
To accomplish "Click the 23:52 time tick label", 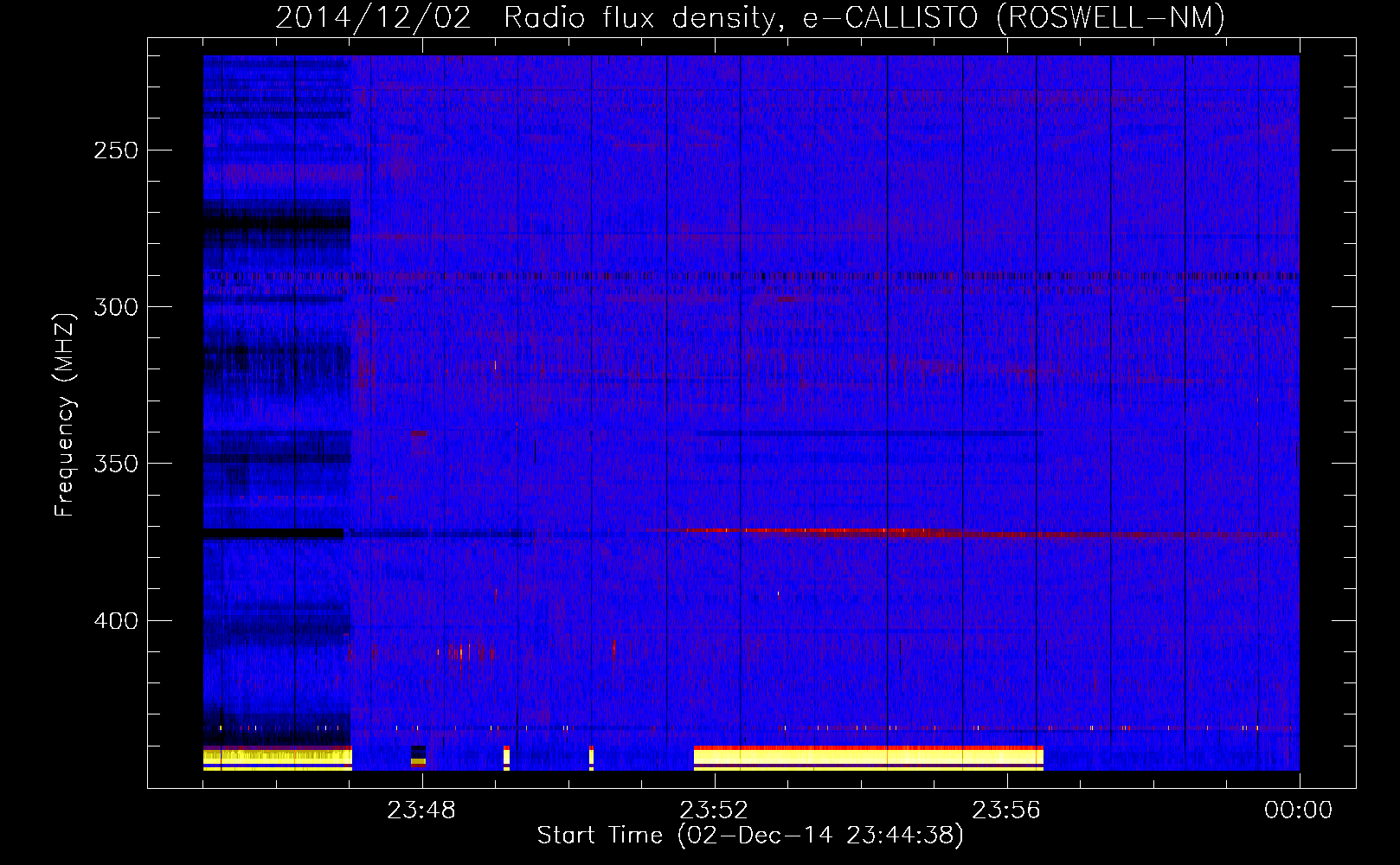I will pyautogui.click(x=714, y=811).
